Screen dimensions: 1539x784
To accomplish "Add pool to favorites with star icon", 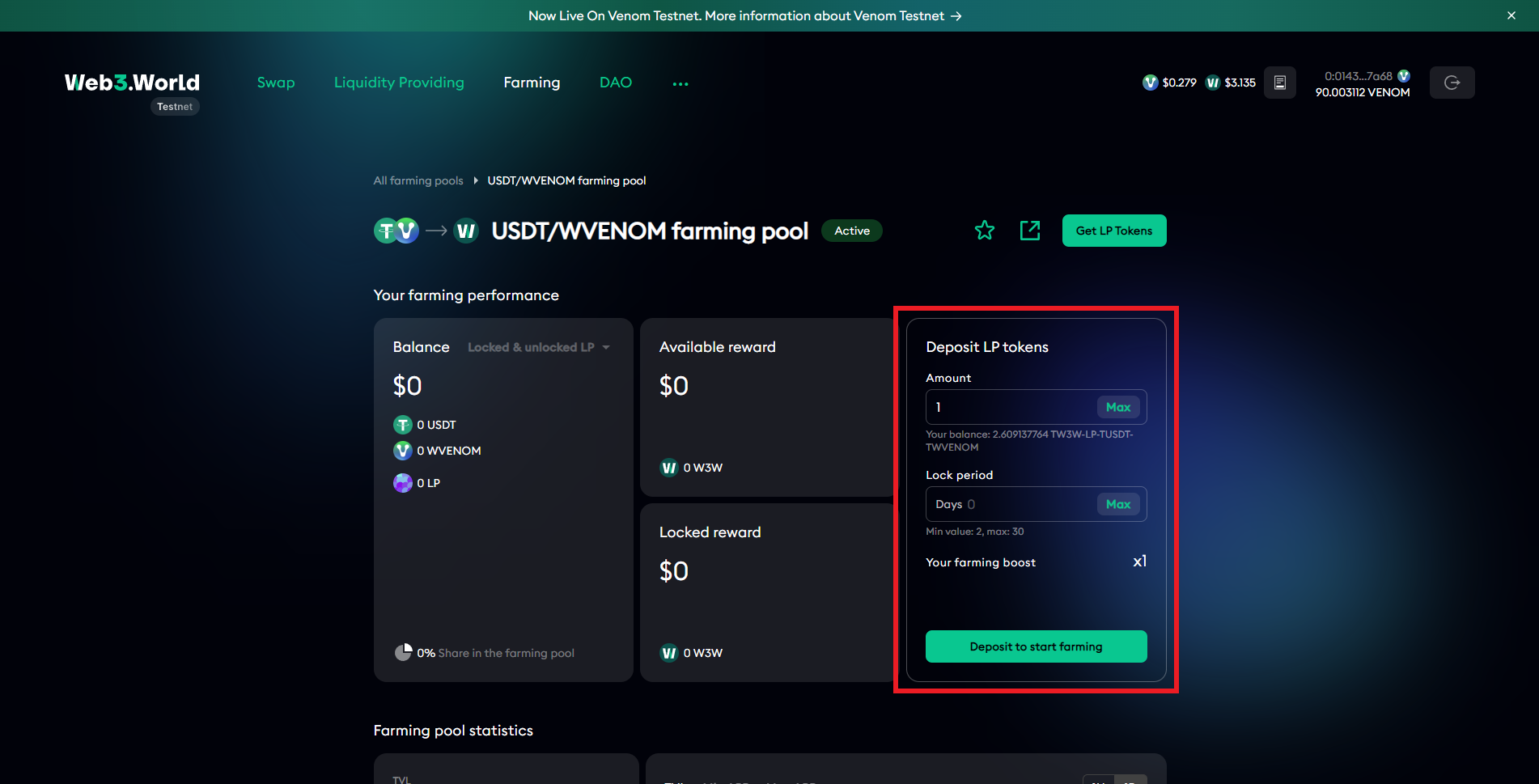I will (984, 231).
